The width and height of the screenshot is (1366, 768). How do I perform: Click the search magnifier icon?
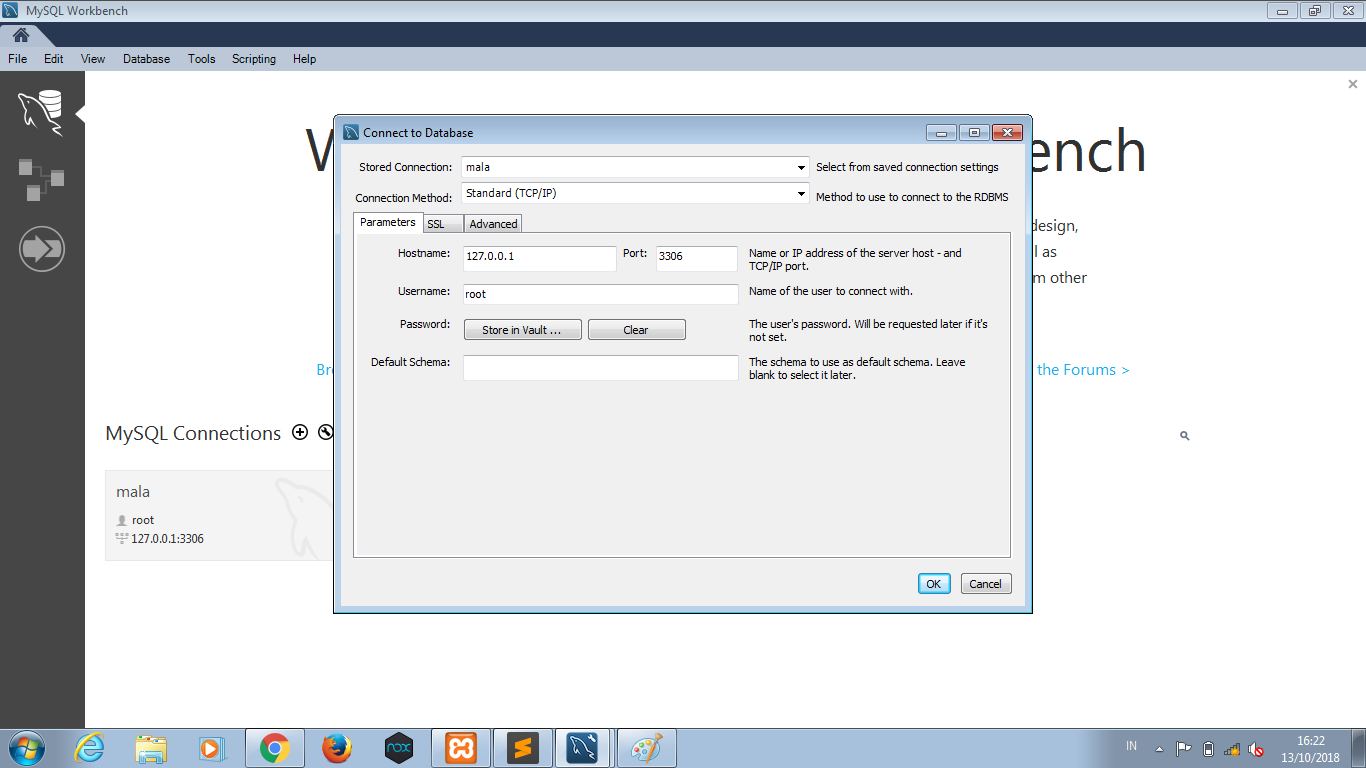(x=1184, y=436)
